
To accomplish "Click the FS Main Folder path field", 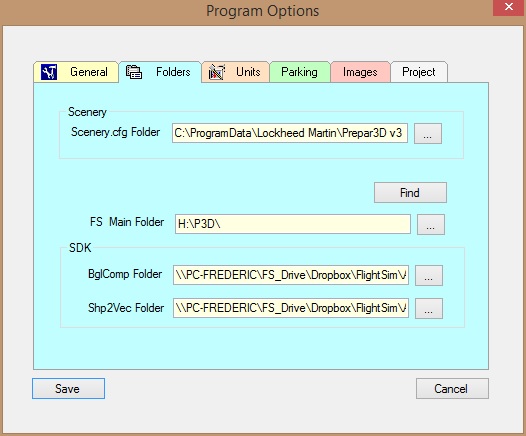I will [x=293, y=224].
